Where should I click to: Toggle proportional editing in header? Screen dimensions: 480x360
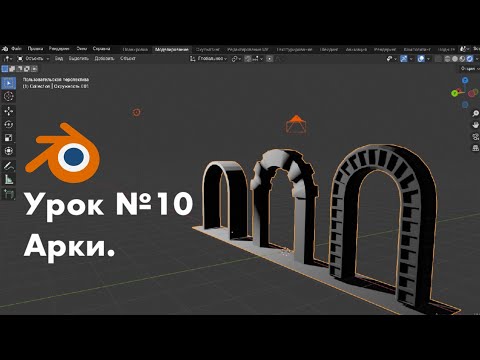point(270,59)
